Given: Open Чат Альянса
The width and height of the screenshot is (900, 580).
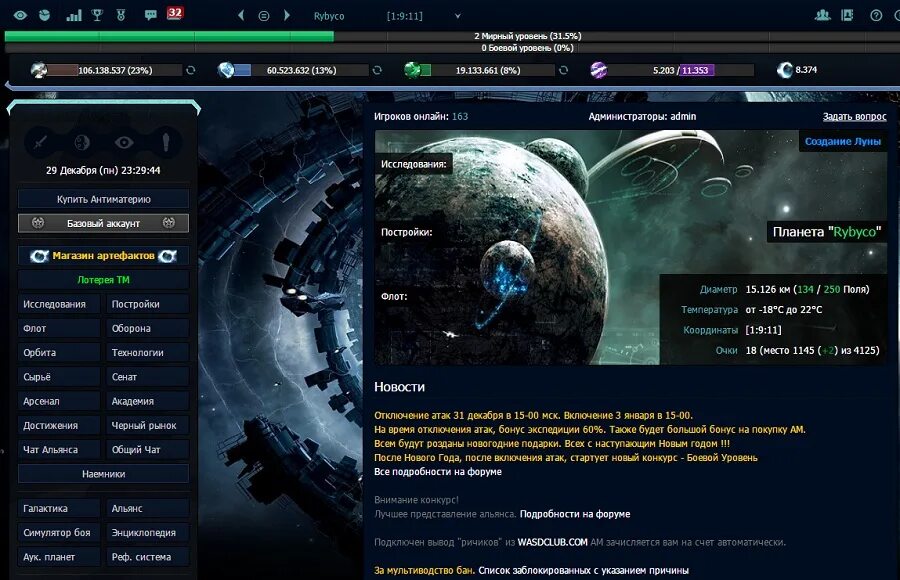Looking at the screenshot, I should (x=59, y=450).
